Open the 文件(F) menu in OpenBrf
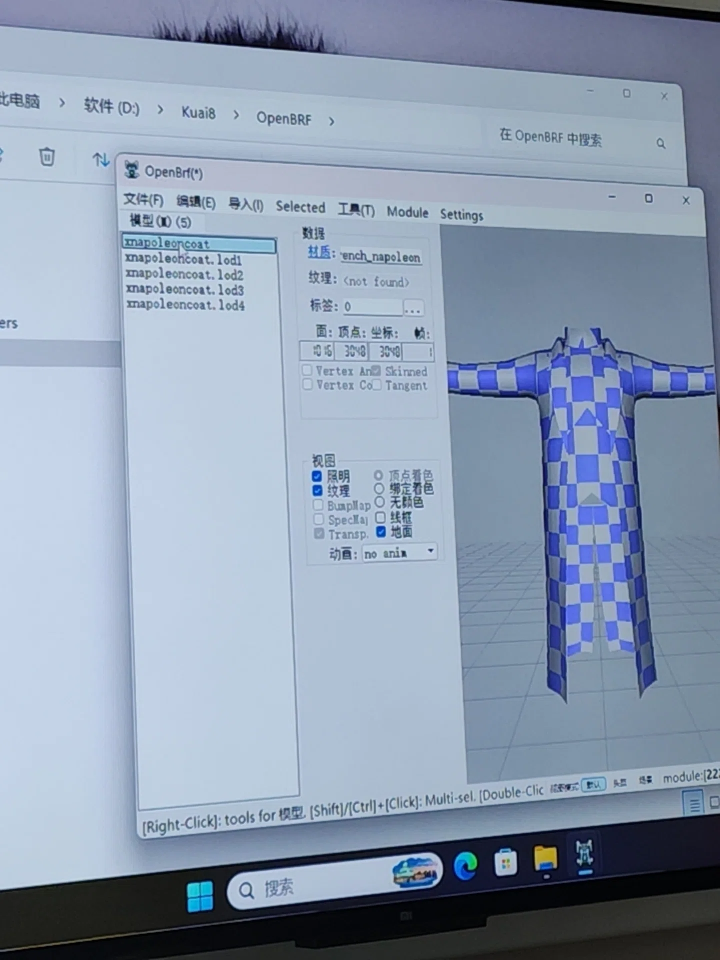 (x=143, y=200)
